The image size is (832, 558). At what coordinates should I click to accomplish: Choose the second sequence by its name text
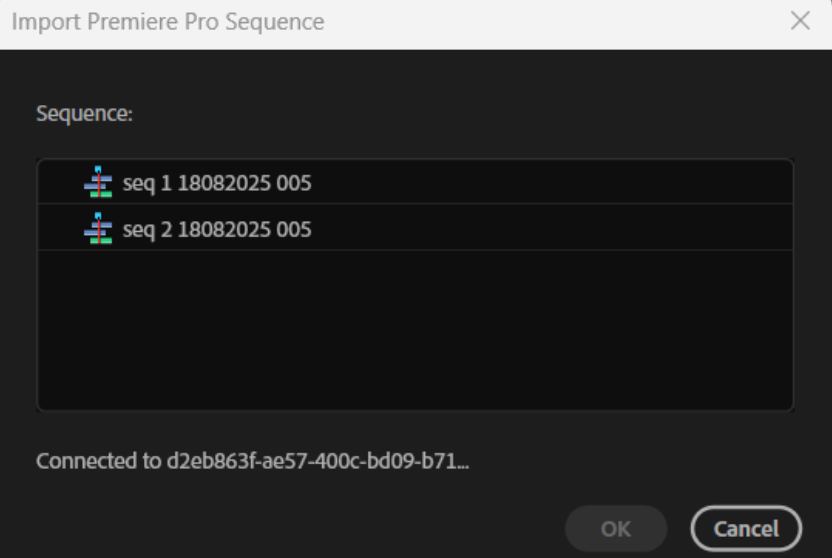coord(217,230)
